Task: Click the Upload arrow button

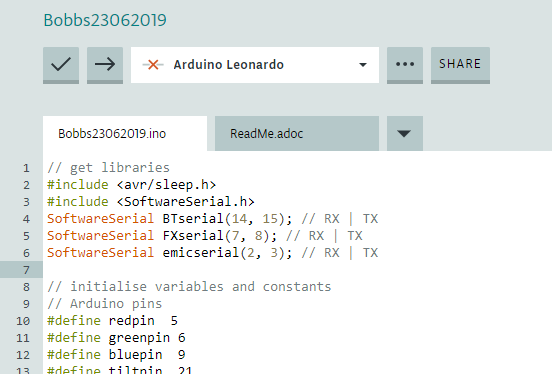Action: [105, 65]
